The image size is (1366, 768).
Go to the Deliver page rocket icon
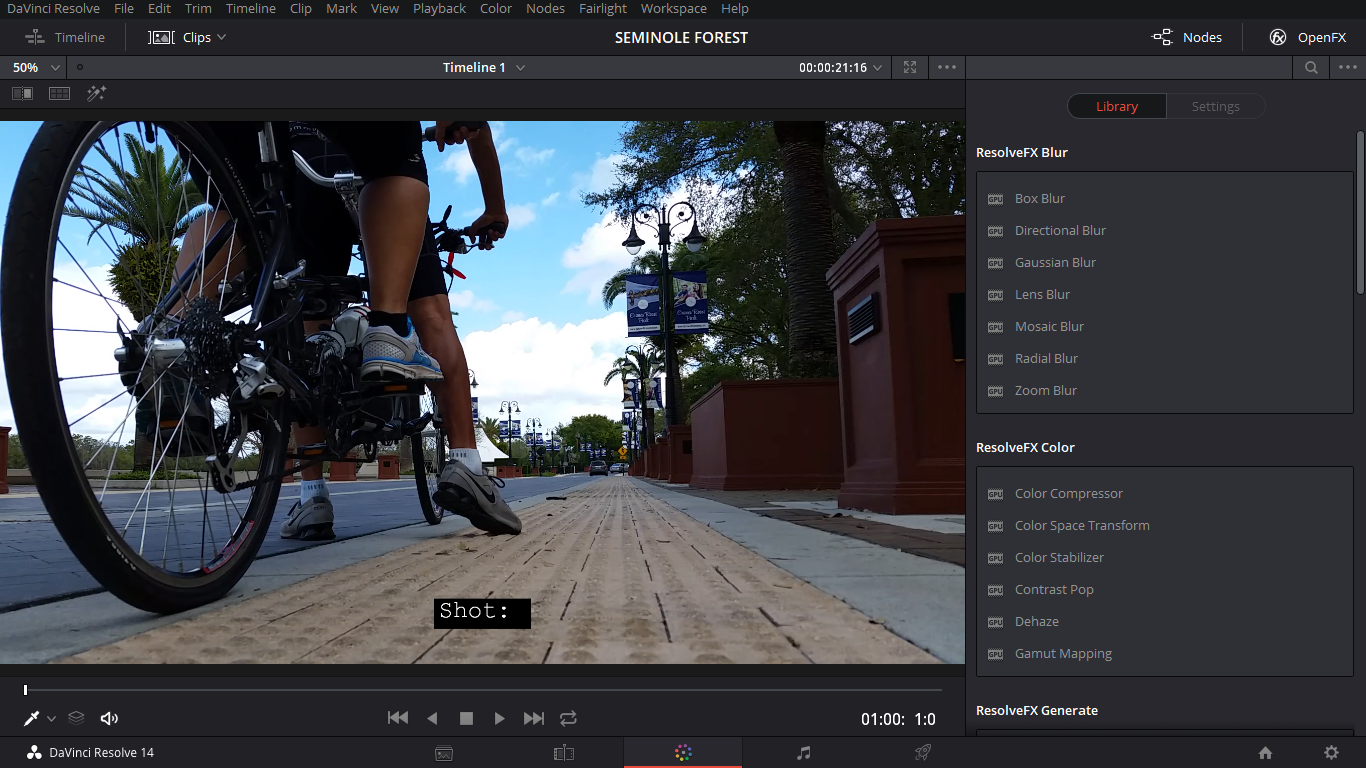coord(923,753)
